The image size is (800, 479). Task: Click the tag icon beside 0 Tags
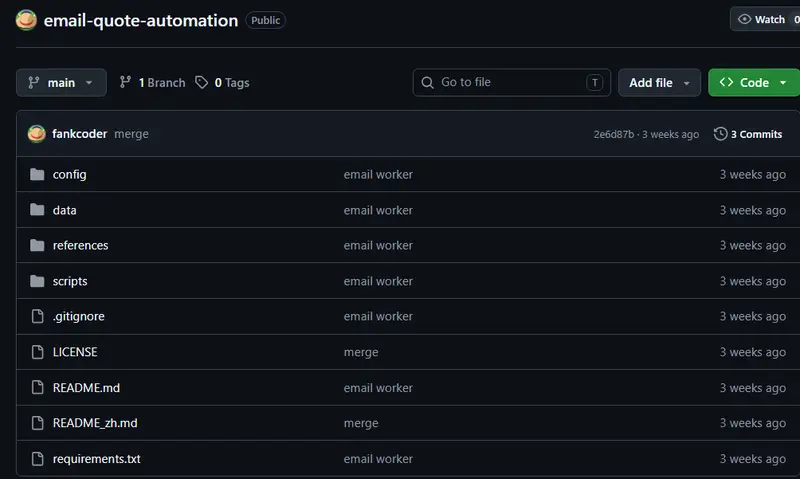tap(202, 82)
